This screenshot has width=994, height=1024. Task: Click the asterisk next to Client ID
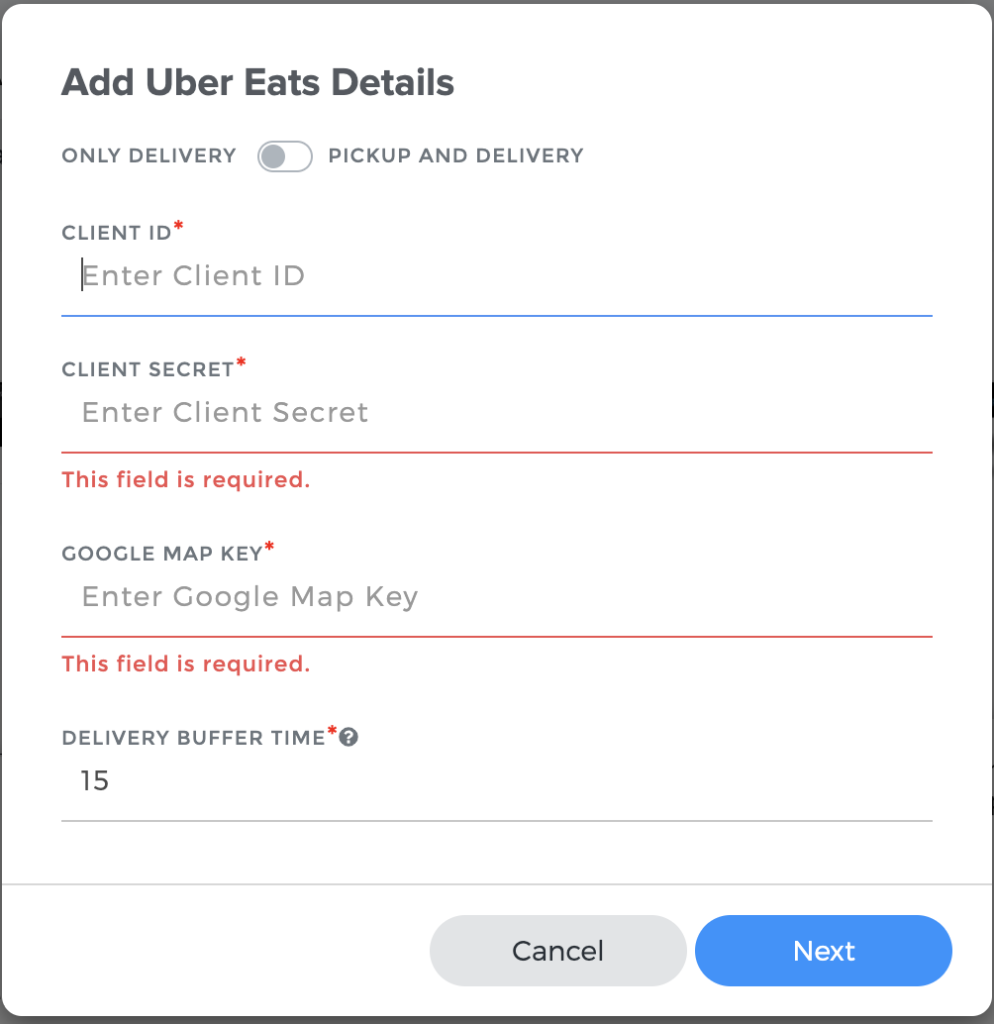pyautogui.click(x=177, y=225)
